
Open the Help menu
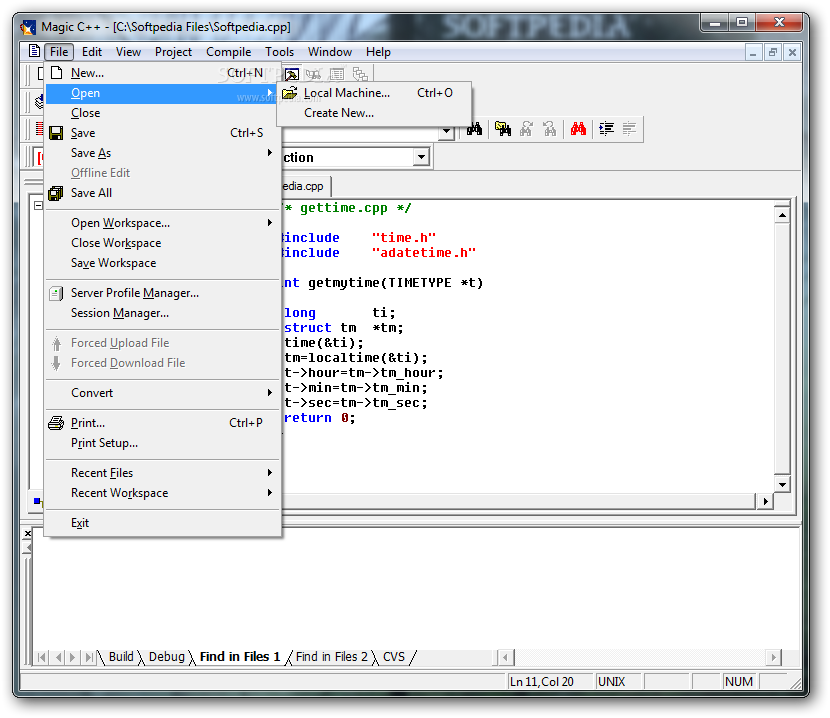[378, 52]
